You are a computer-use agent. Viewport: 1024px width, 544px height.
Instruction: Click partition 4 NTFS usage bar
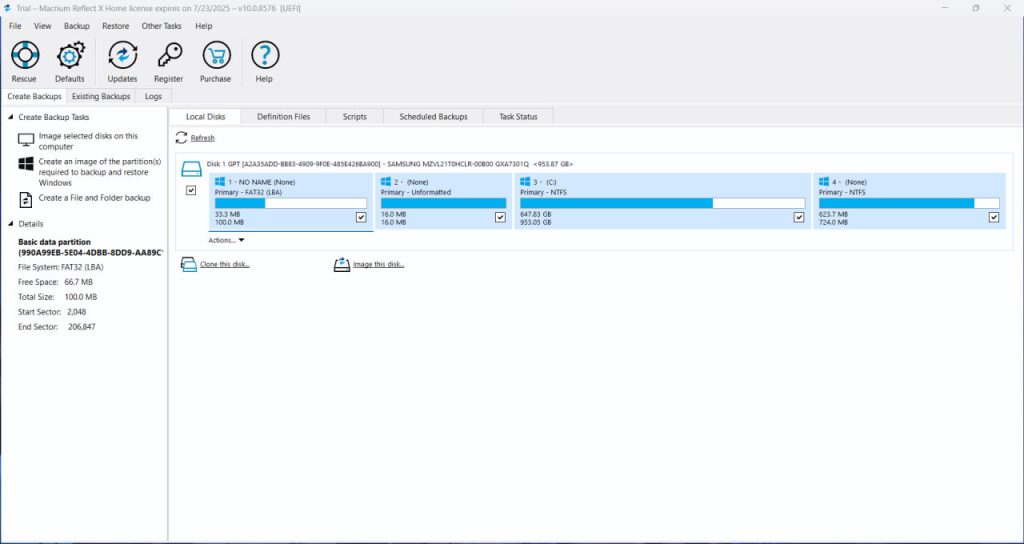909,203
